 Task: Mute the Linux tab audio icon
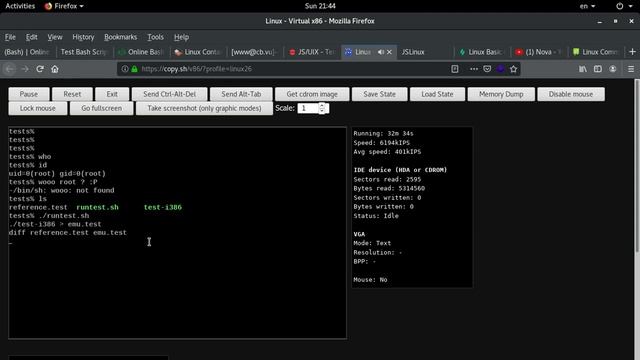coord(380,52)
